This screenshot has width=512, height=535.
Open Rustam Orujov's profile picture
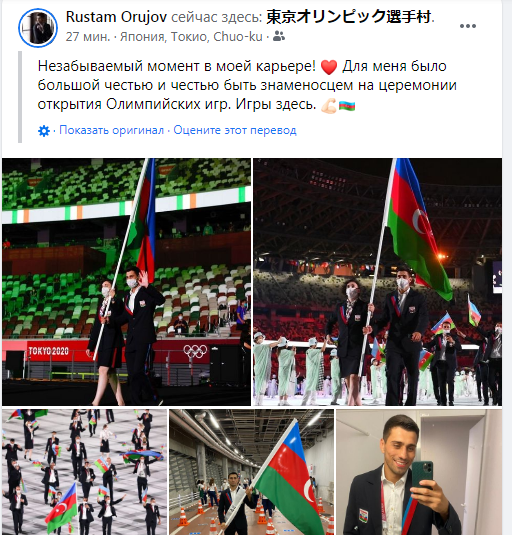[38, 28]
